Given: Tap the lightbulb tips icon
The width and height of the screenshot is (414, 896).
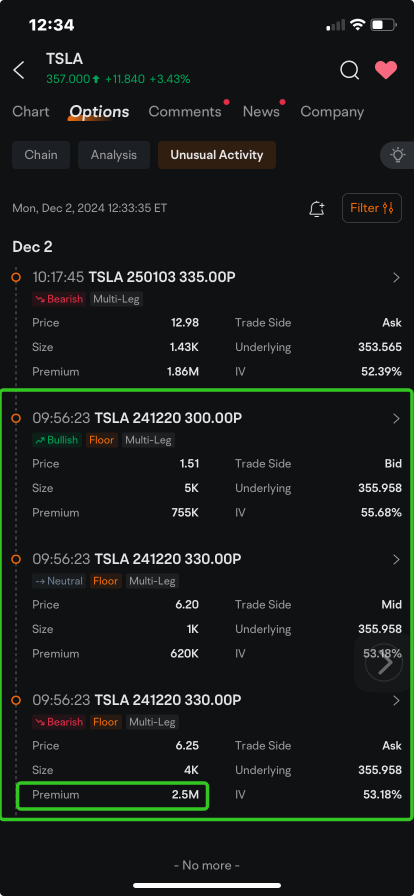Looking at the screenshot, I should tap(397, 155).
